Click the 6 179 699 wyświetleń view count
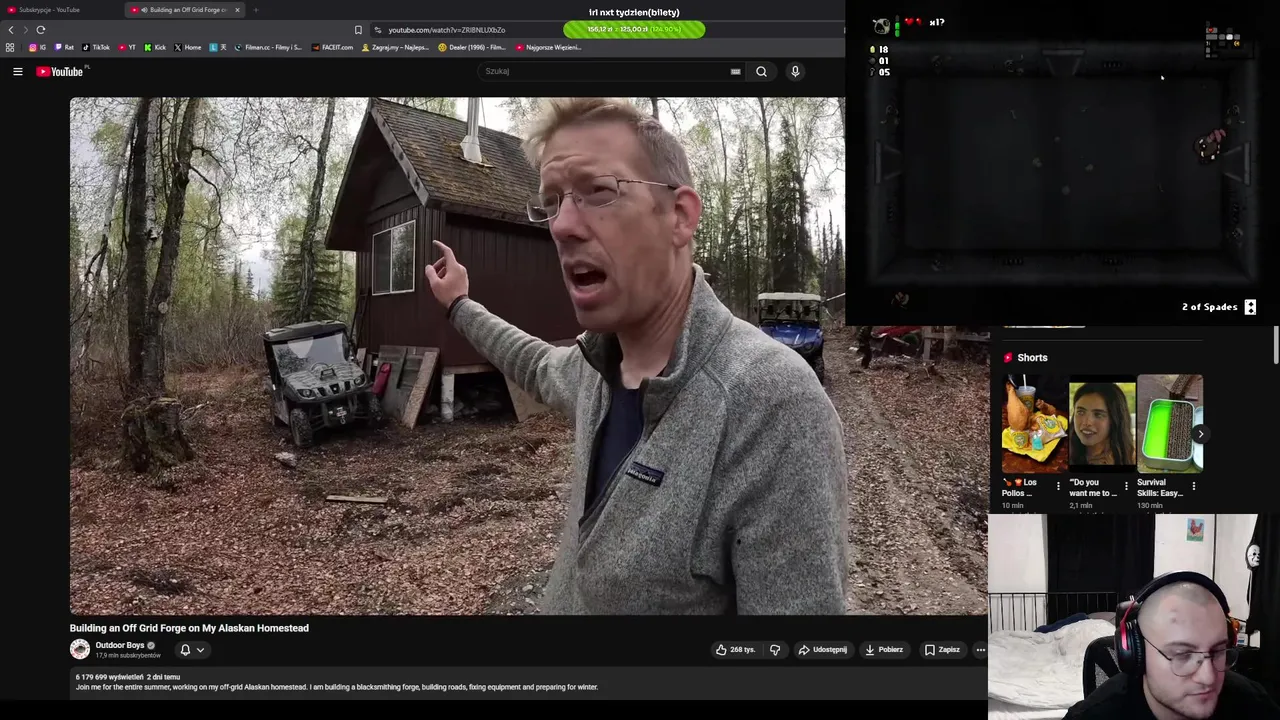 point(110,677)
